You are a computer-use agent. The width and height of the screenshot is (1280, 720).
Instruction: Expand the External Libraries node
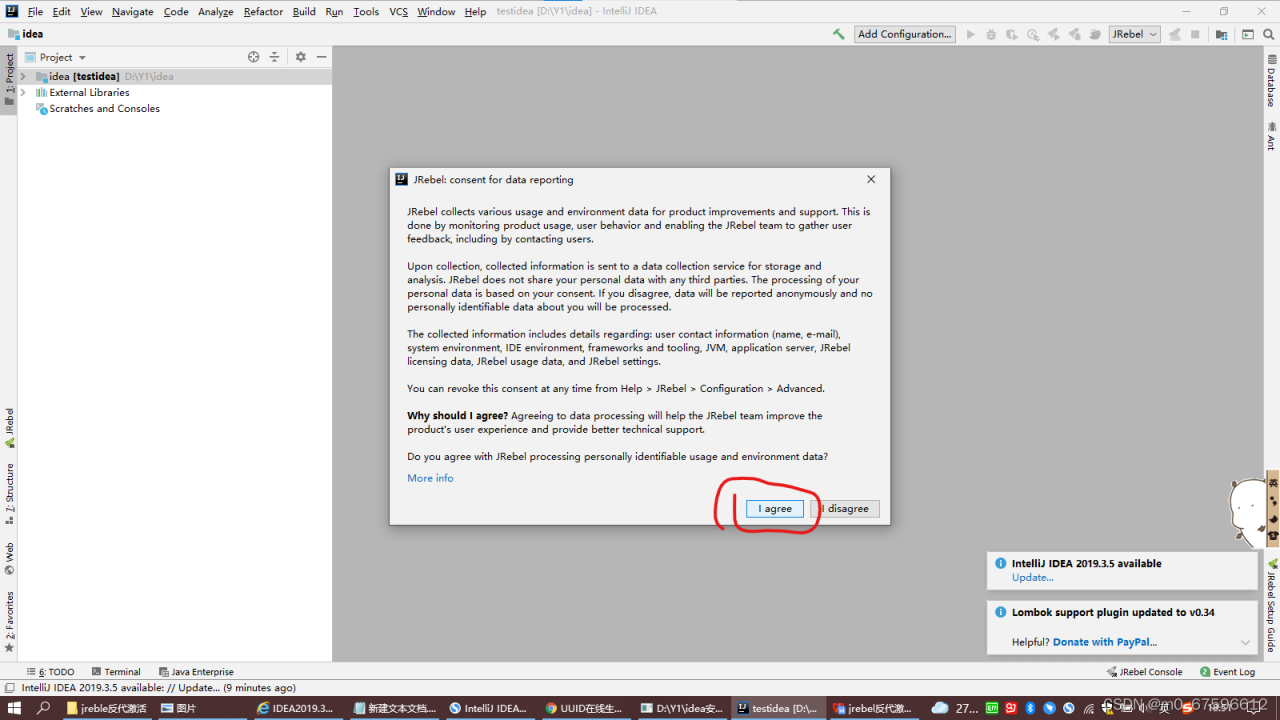click(x=23, y=92)
